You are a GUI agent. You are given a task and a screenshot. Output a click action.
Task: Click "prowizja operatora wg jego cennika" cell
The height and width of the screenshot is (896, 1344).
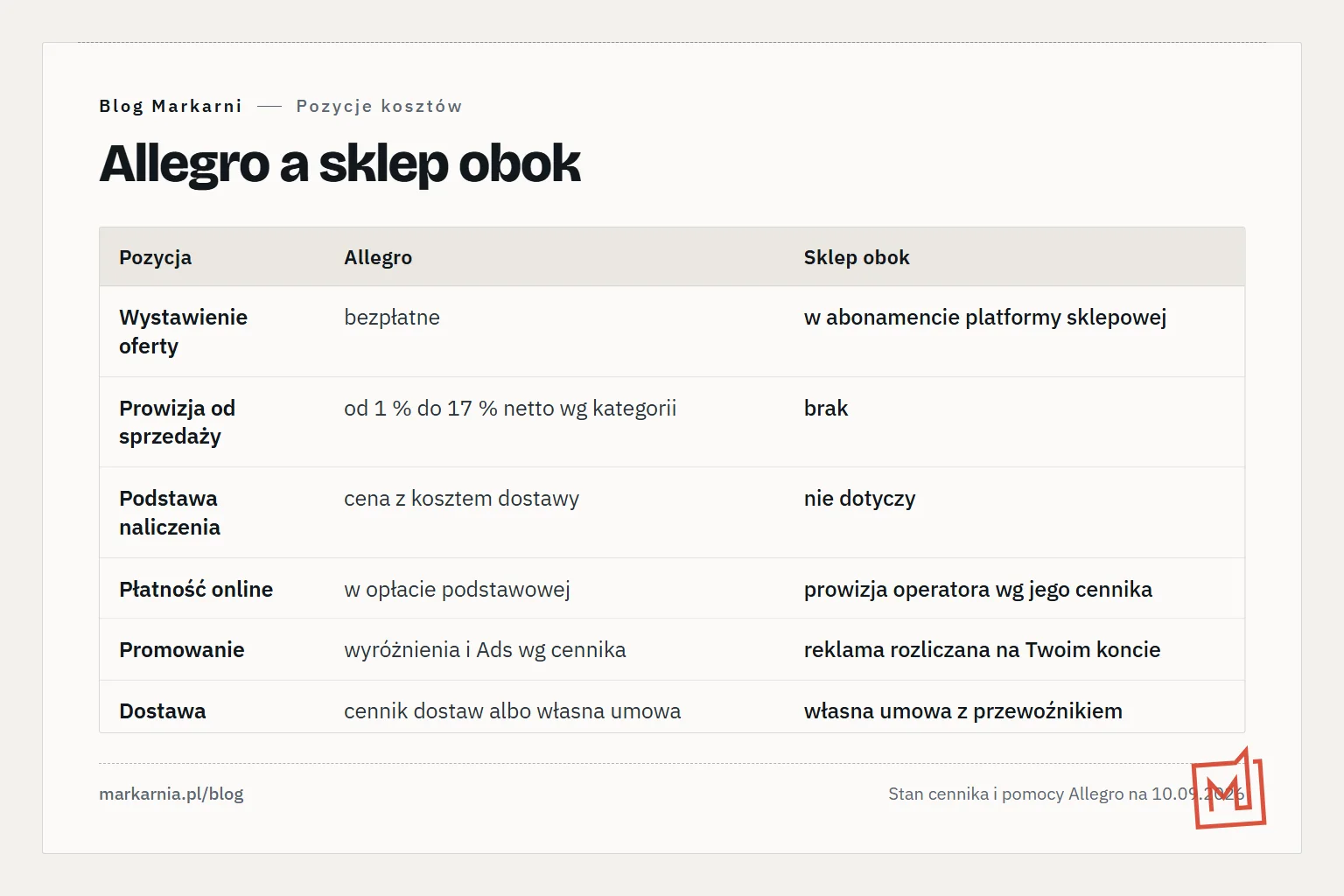coord(978,590)
